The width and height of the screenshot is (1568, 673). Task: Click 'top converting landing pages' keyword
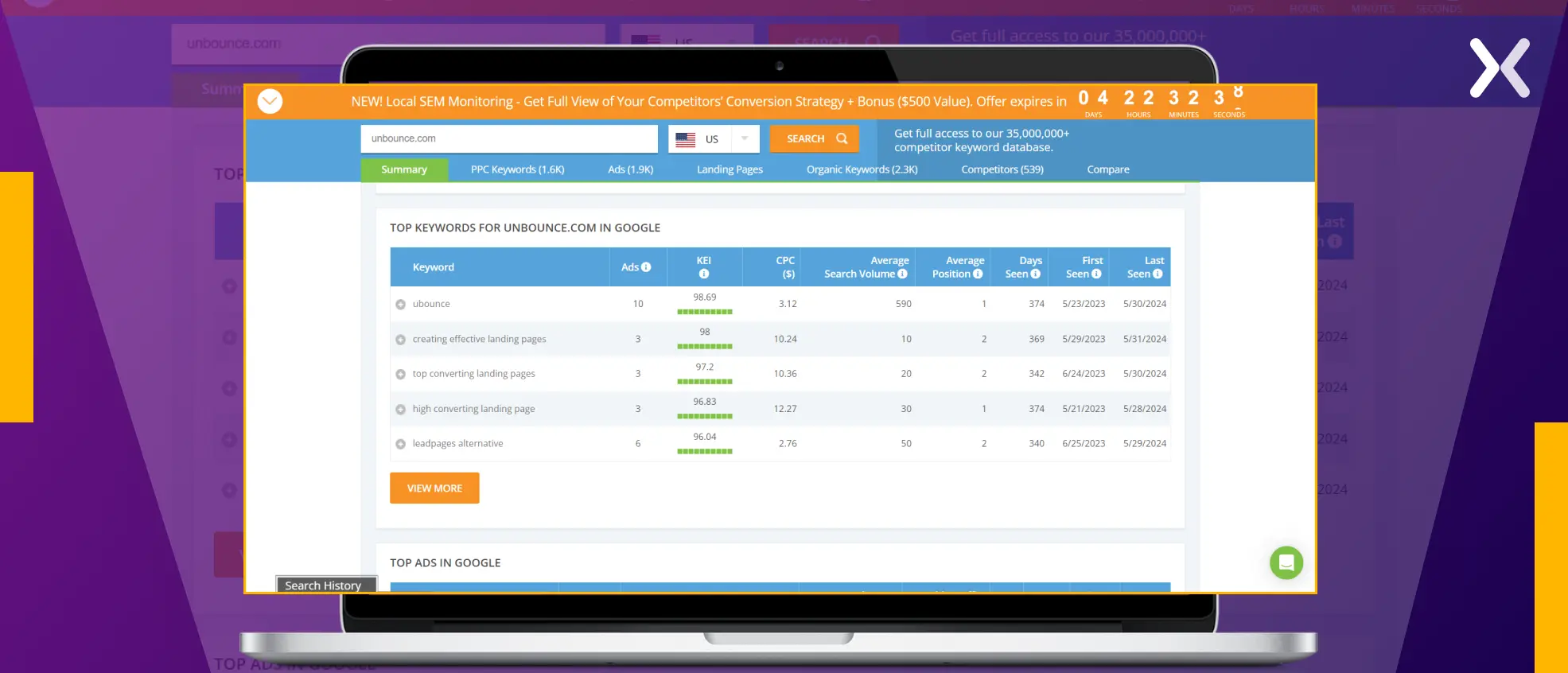pos(473,374)
